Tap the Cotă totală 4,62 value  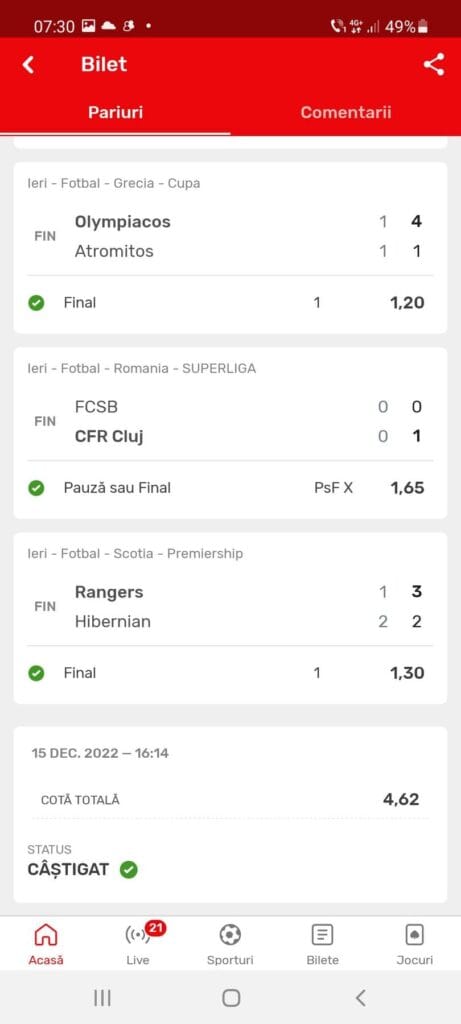(x=401, y=799)
